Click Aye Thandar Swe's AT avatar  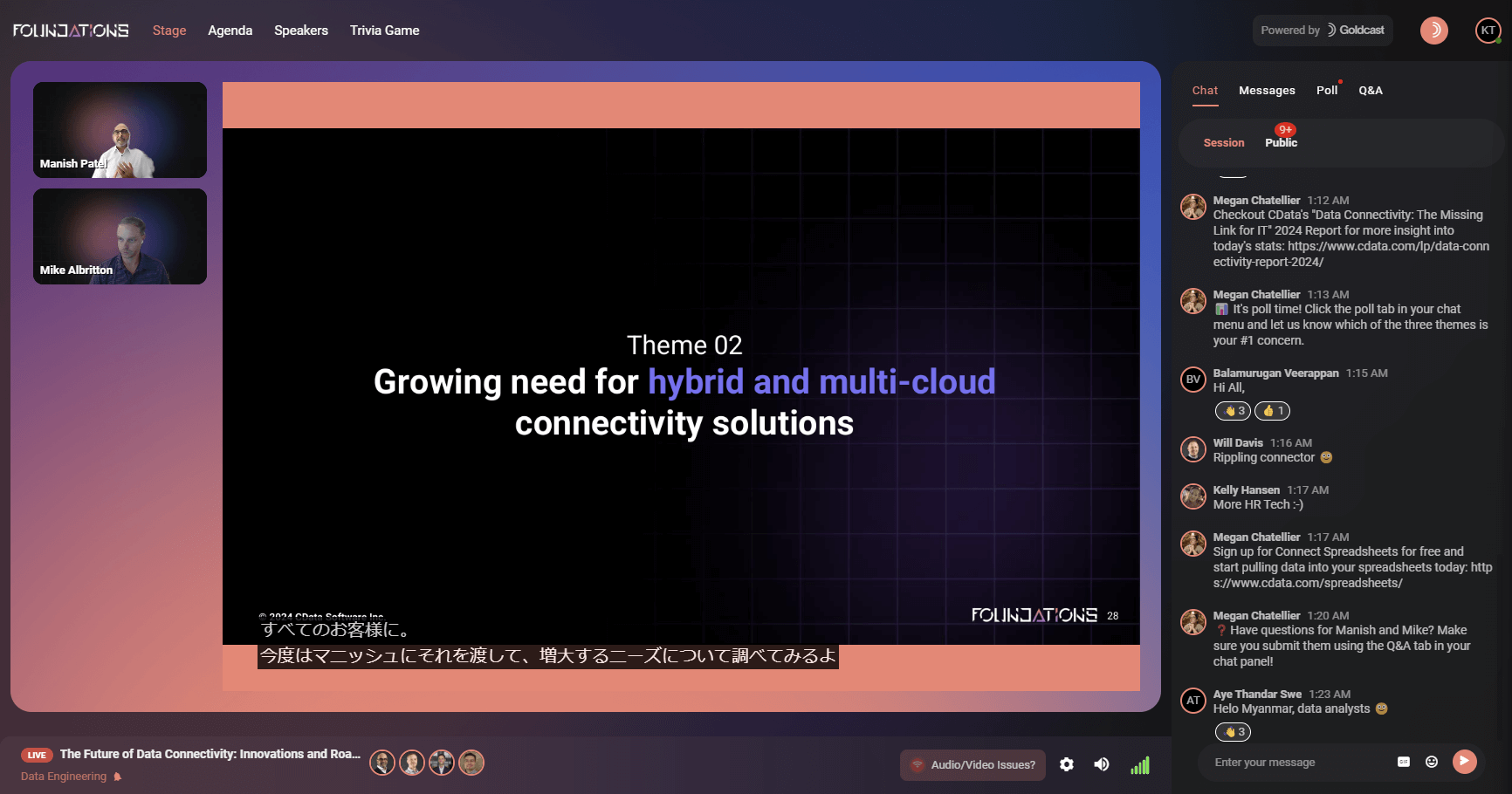pyautogui.click(x=1193, y=701)
